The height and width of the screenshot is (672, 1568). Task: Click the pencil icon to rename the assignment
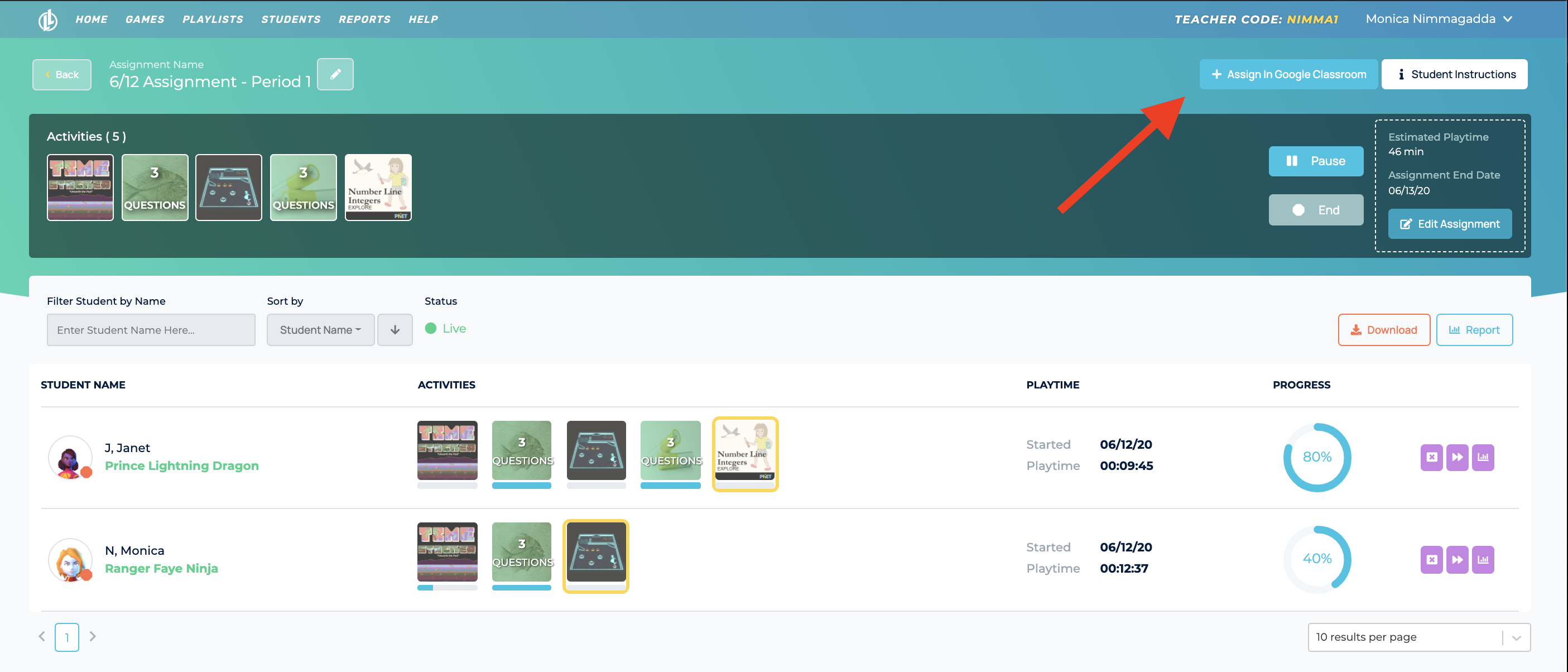coord(335,74)
